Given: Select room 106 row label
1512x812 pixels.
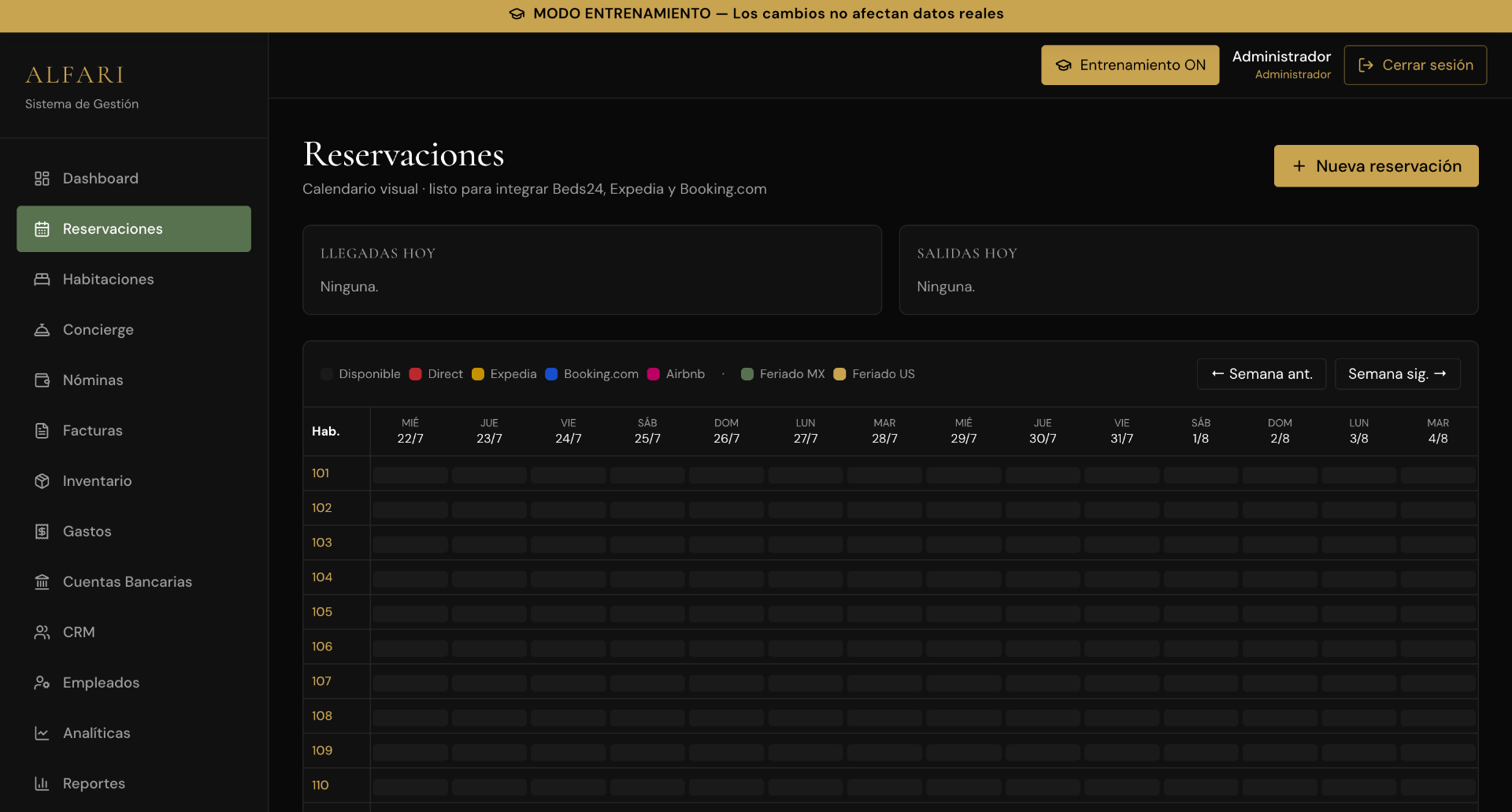Looking at the screenshot, I should pos(321,647).
